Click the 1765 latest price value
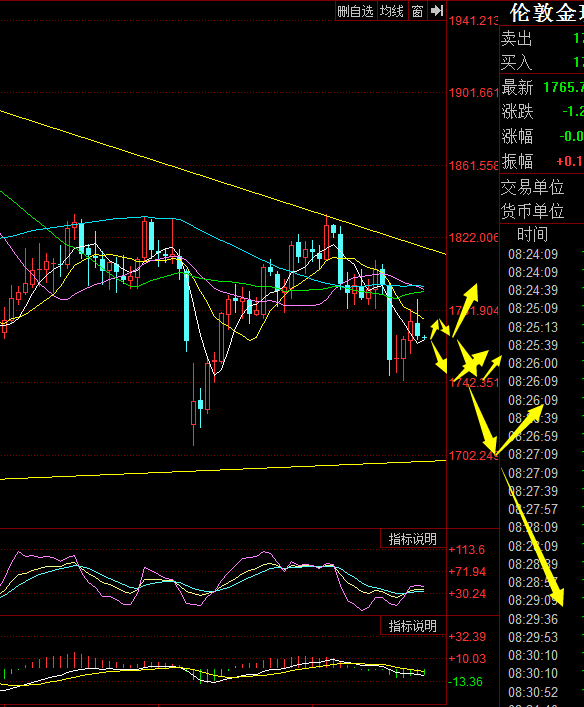This screenshot has height=707, width=584. (563, 87)
